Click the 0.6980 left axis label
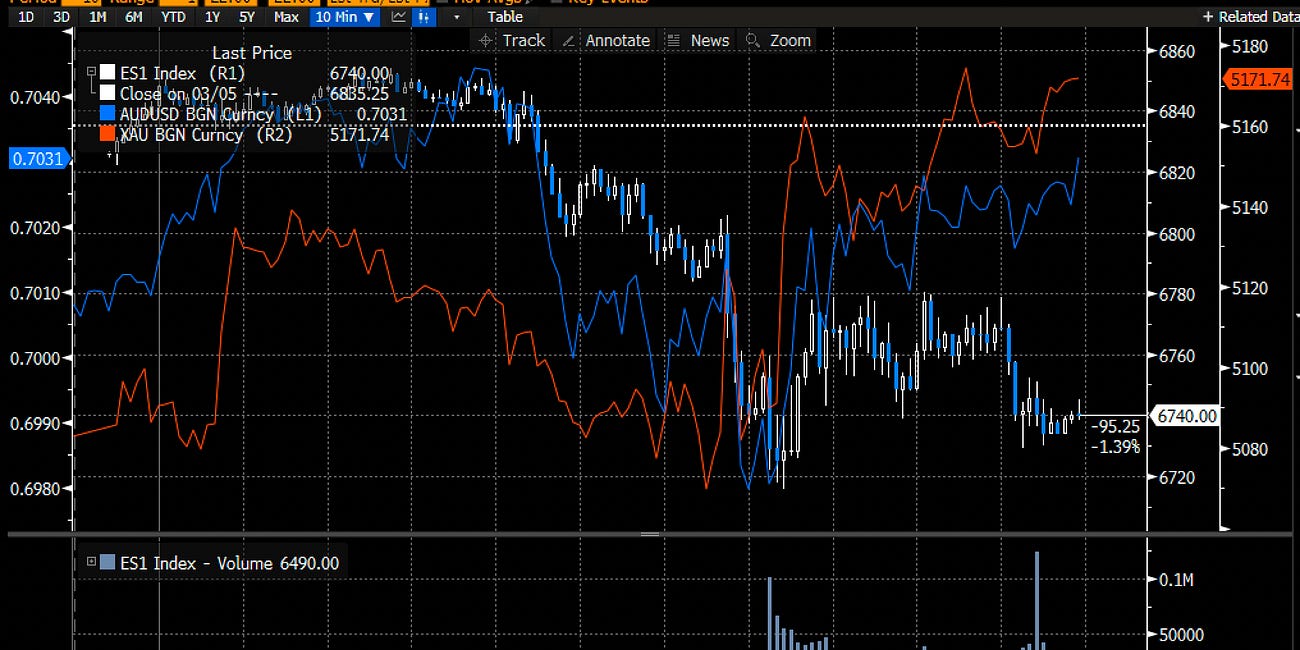The image size is (1300, 650). pyautogui.click(x=33, y=488)
